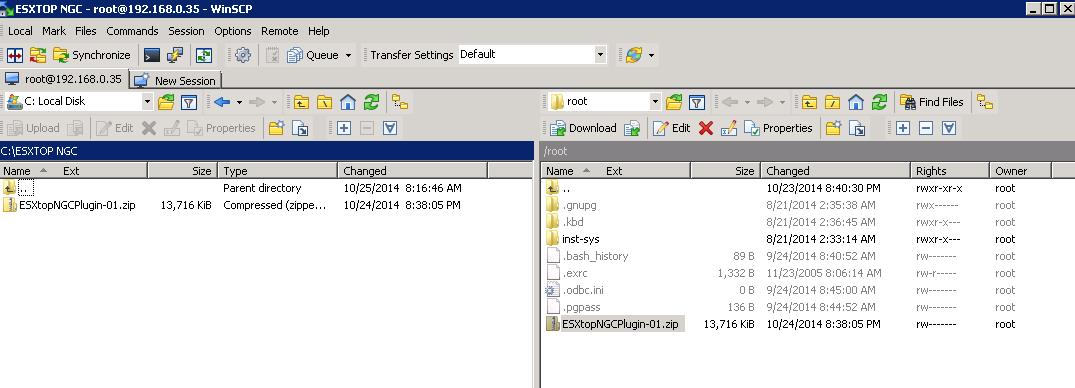Image resolution: width=1075 pixels, height=388 pixels.
Task: Open the Transfer Settings Default combo box
Action: click(x=533, y=54)
